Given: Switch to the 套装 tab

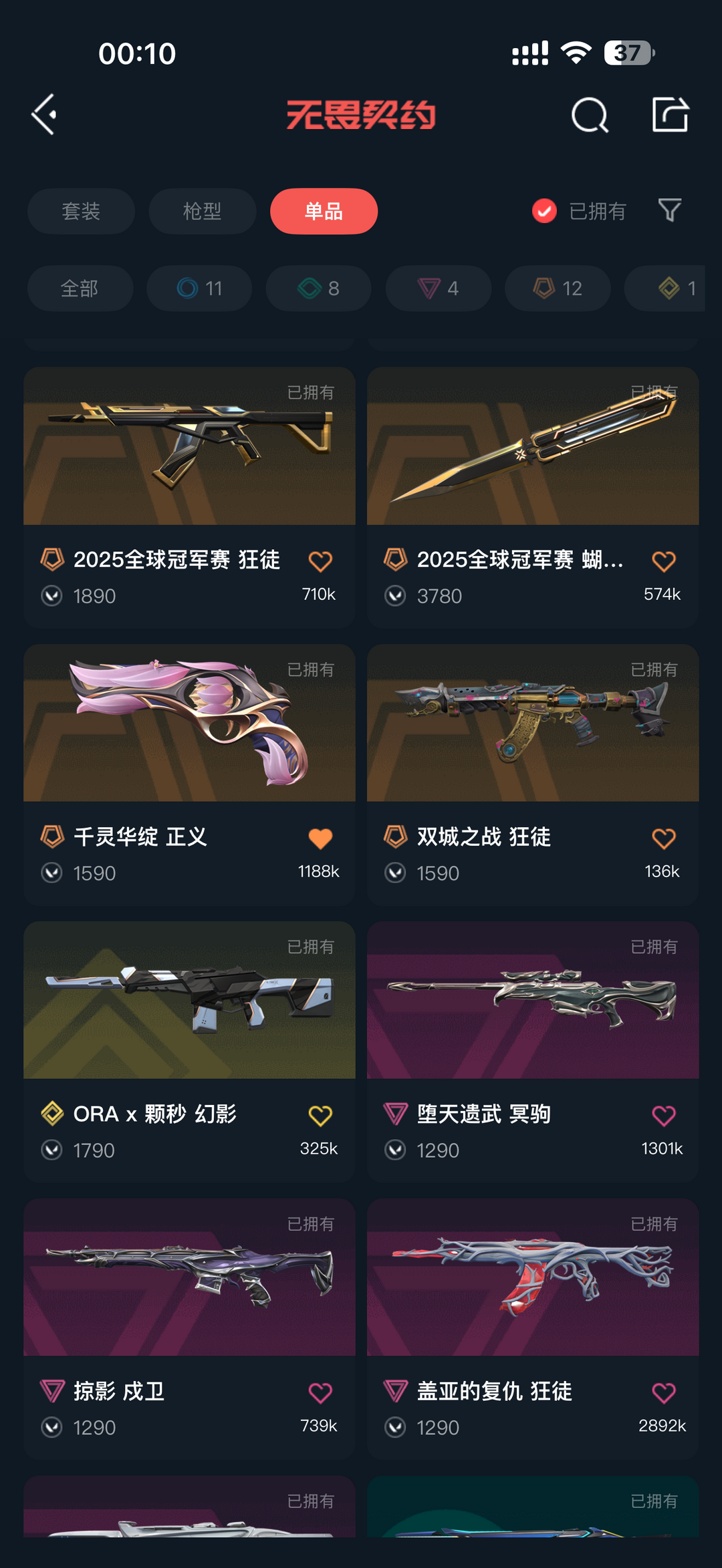Looking at the screenshot, I should (81, 211).
